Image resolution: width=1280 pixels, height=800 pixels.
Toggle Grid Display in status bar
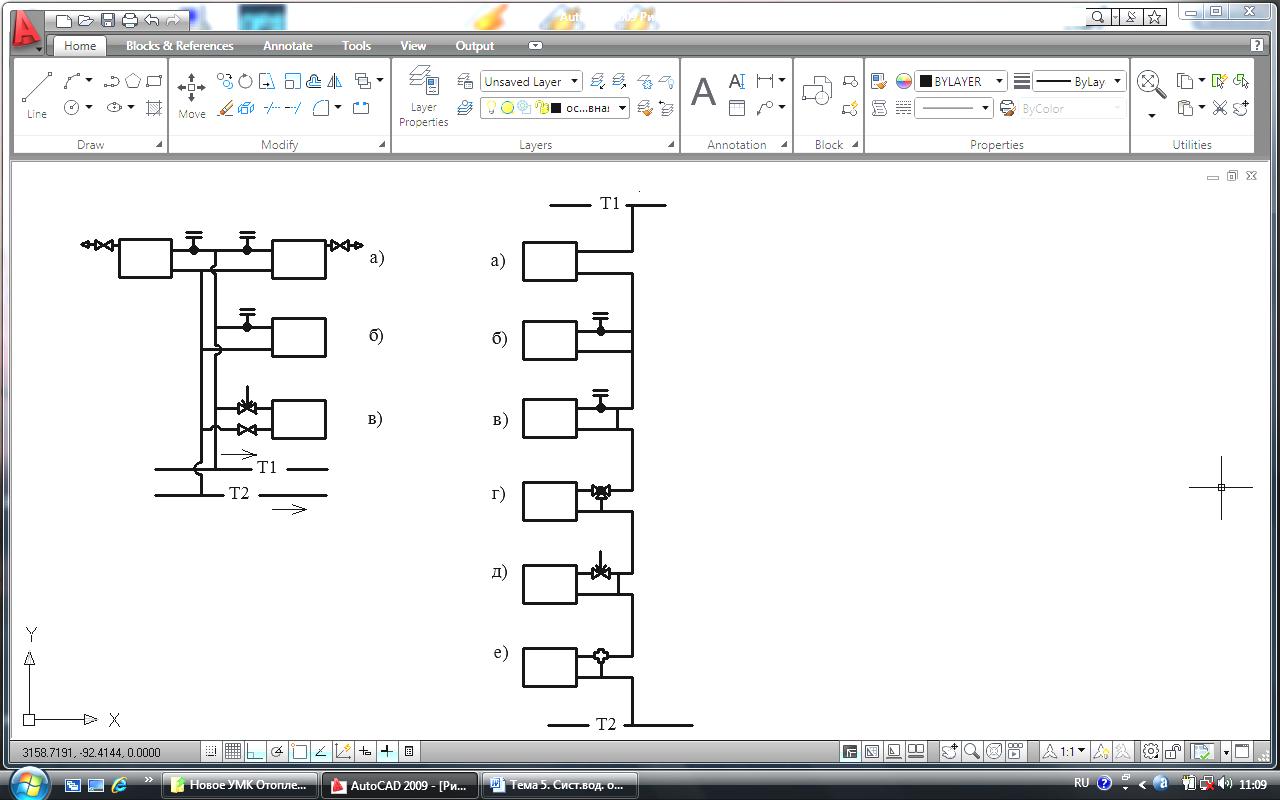(233, 751)
